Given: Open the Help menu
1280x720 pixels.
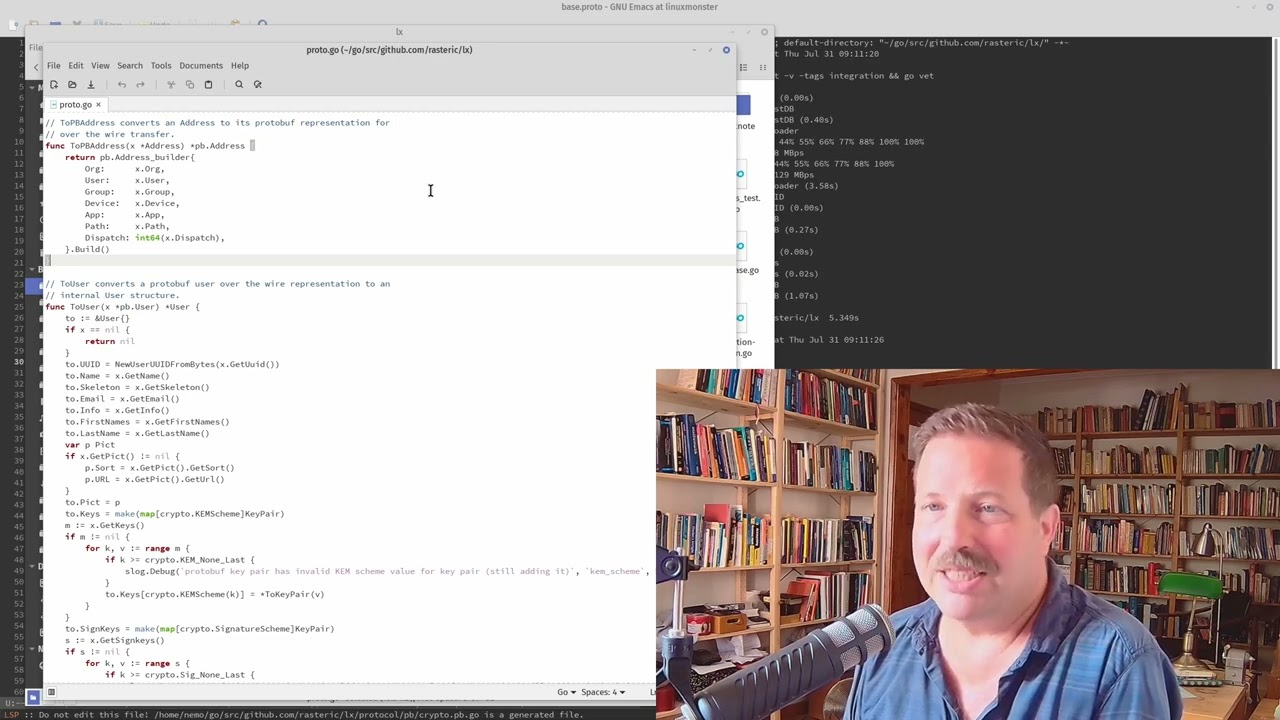Looking at the screenshot, I should [240, 66].
